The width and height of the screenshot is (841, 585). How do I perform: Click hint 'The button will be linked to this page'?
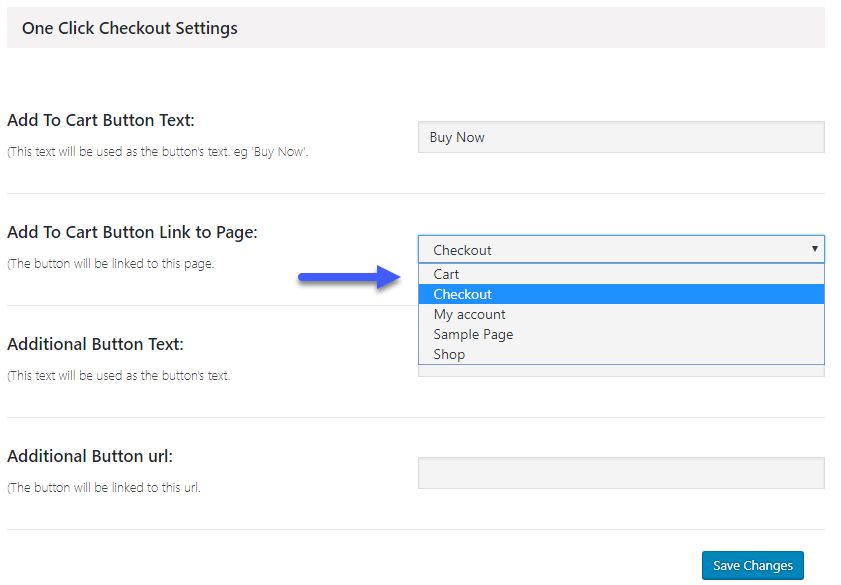tap(110, 264)
